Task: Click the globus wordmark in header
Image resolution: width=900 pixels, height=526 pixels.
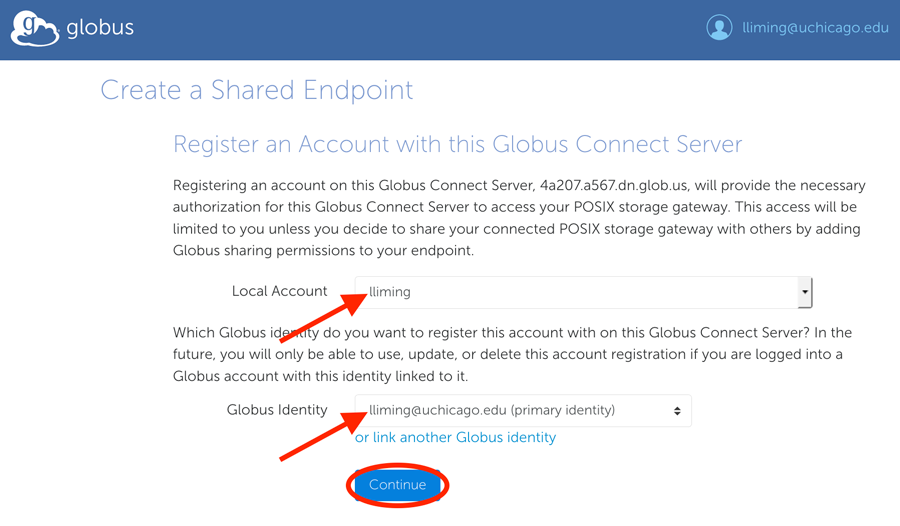Action: pos(100,28)
